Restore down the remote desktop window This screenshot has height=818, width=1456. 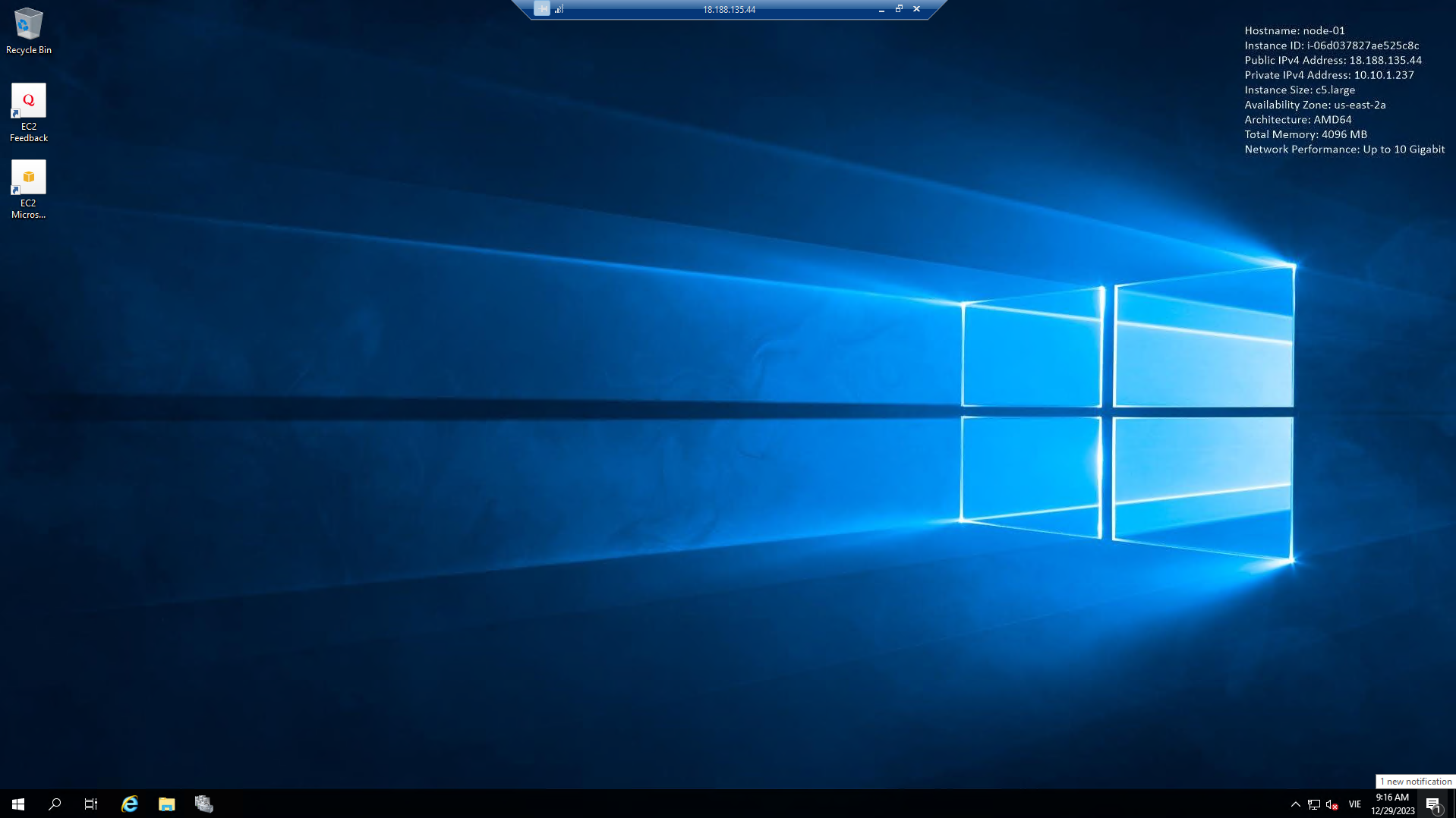899,9
